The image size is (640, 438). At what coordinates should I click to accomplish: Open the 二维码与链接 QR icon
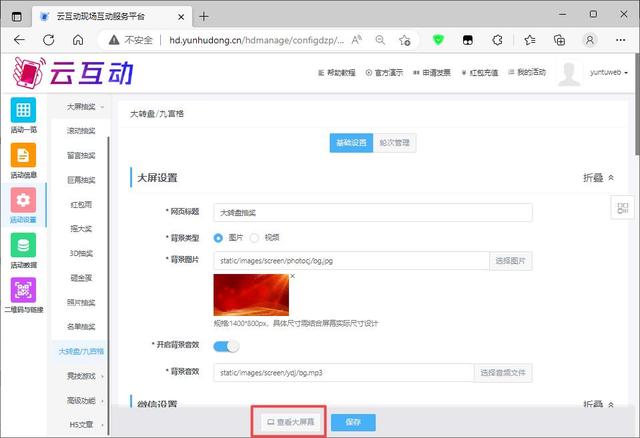[x=23, y=290]
